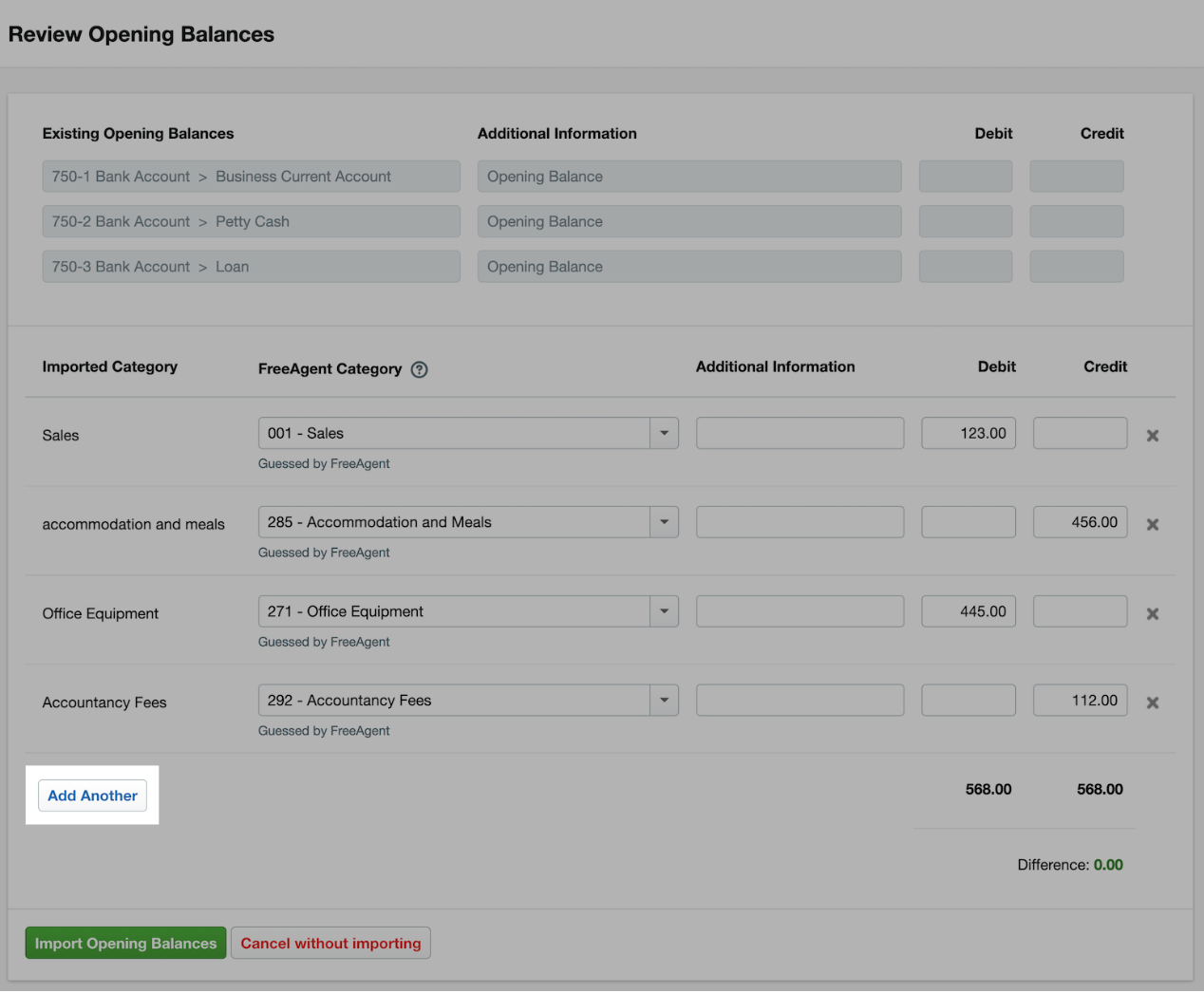
Task: Click Additional Information field in Sales row
Action: click(x=800, y=432)
